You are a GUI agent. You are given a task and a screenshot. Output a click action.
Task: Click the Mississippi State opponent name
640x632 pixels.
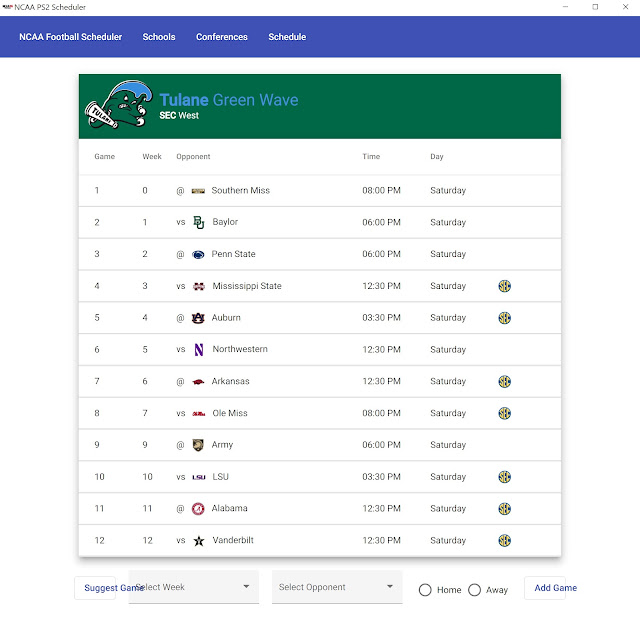coord(247,286)
